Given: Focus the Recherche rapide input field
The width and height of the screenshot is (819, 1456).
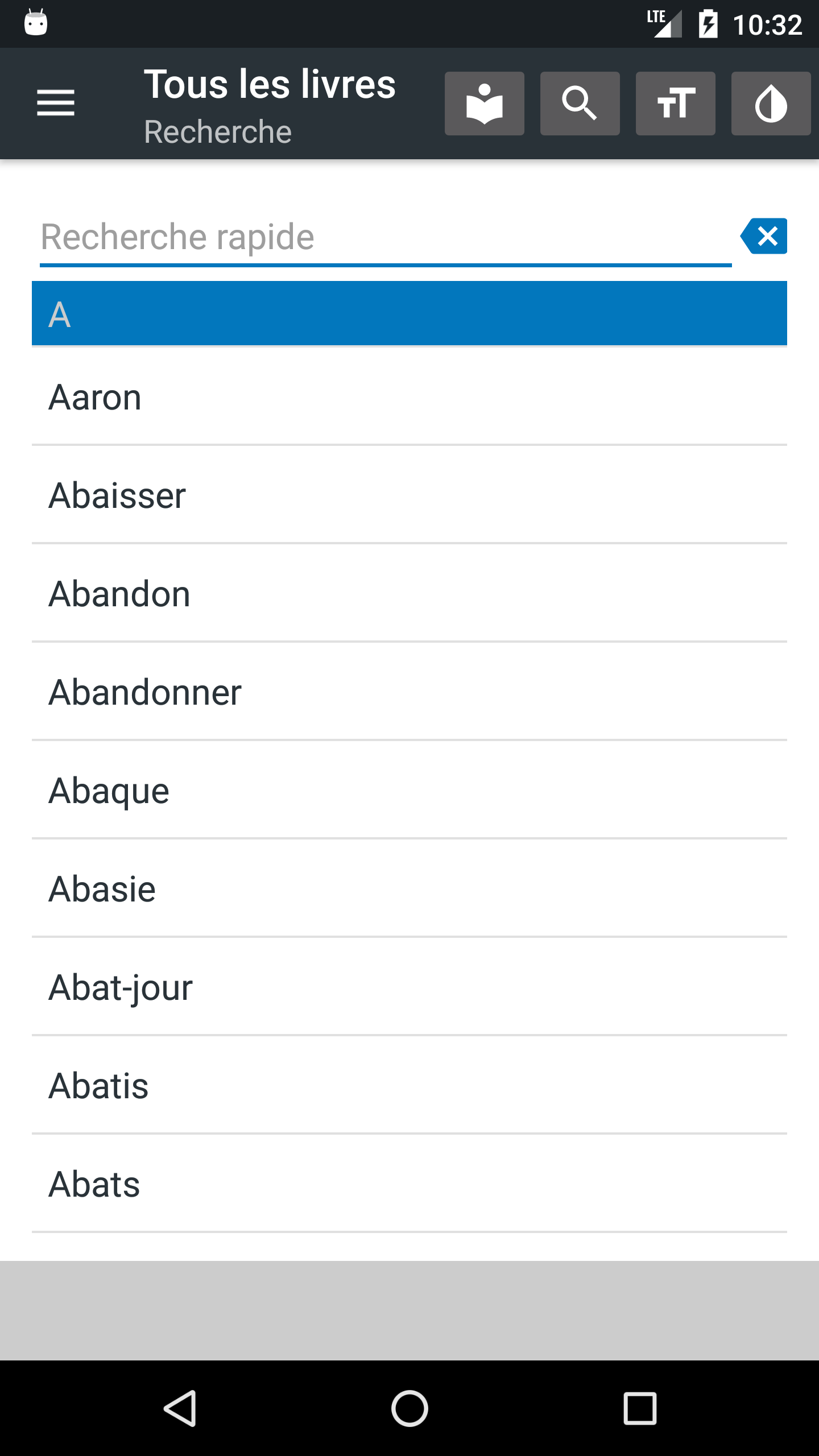Looking at the screenshot, I should pyautogui.click(x=386, y=237).
